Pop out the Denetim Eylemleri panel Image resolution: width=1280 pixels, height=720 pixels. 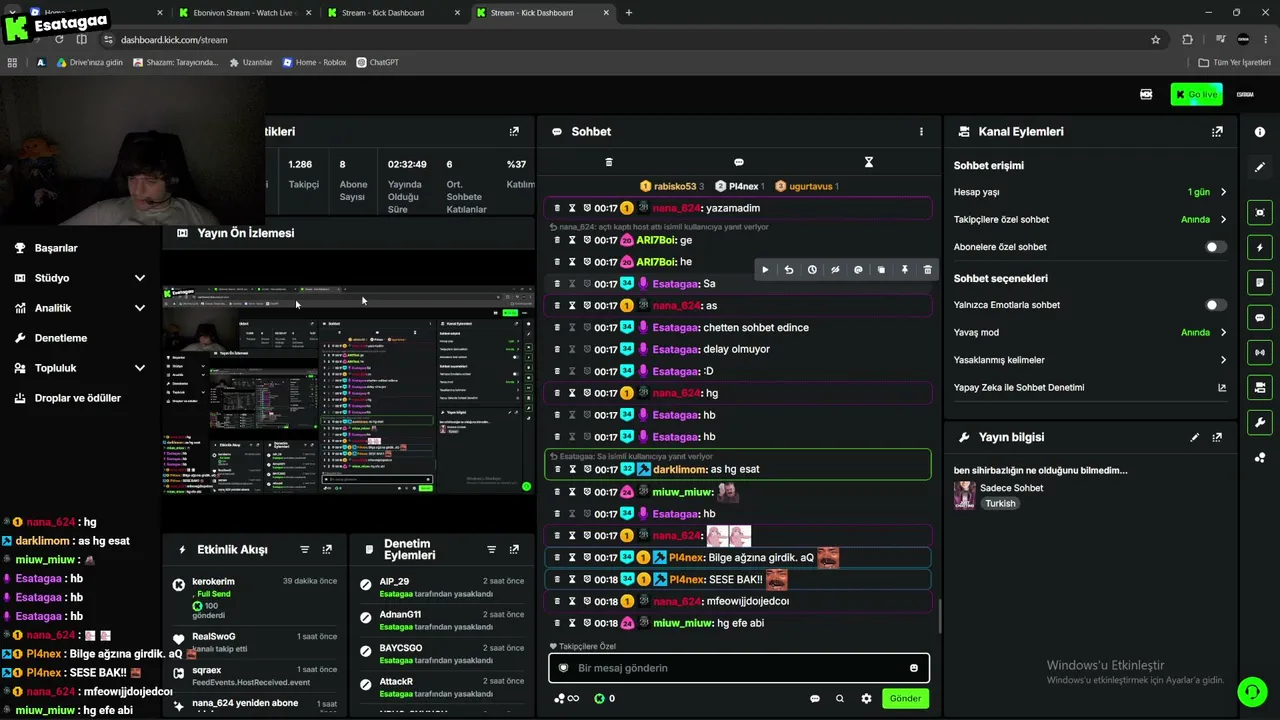(x=514, y=550)
